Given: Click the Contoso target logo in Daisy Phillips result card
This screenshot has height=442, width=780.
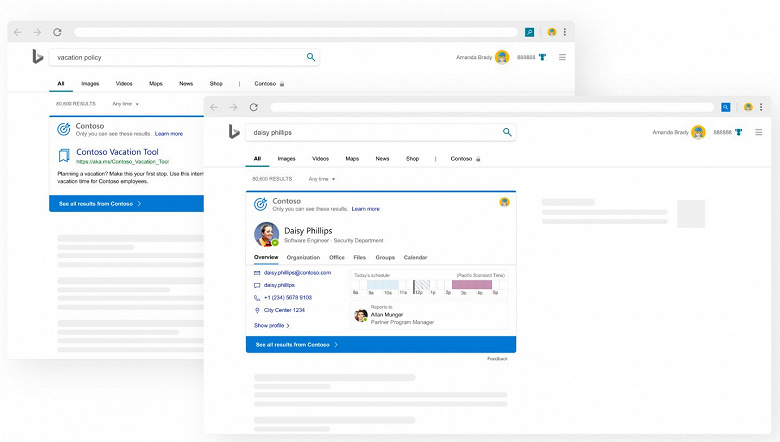Looking at the screenshot, I should [260, 204].
